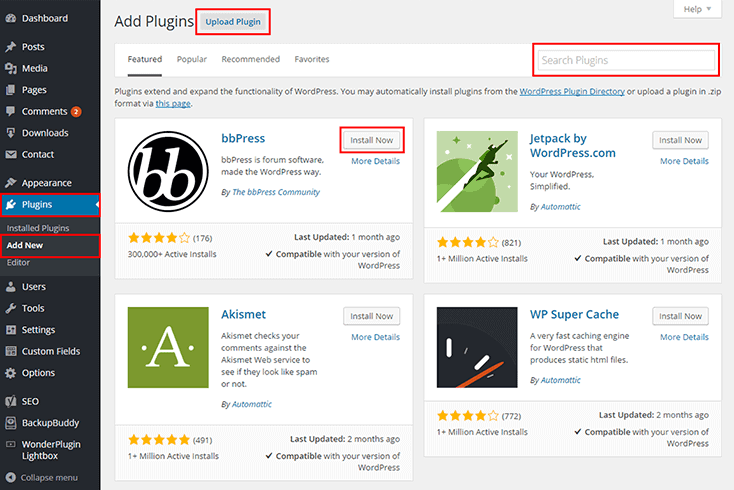This screenshot has width=734, height=490.
Task: Open the bbPress logo thumbnail
Action: point(168,171)
